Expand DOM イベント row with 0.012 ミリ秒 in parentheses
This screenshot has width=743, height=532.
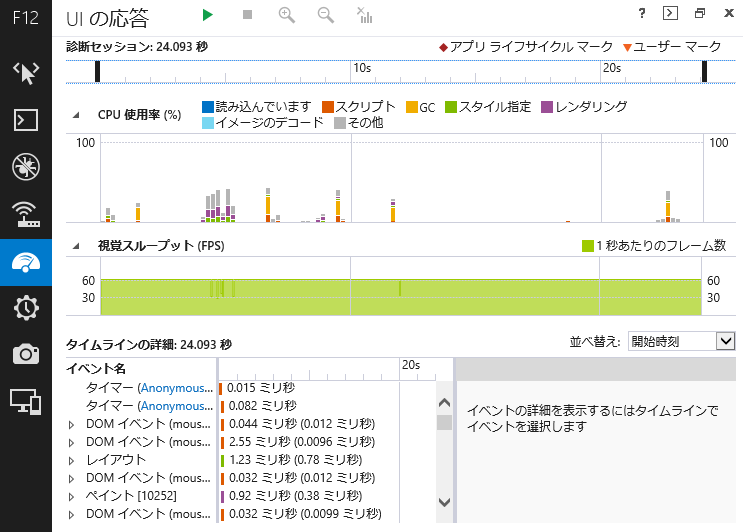pos(72,479)
